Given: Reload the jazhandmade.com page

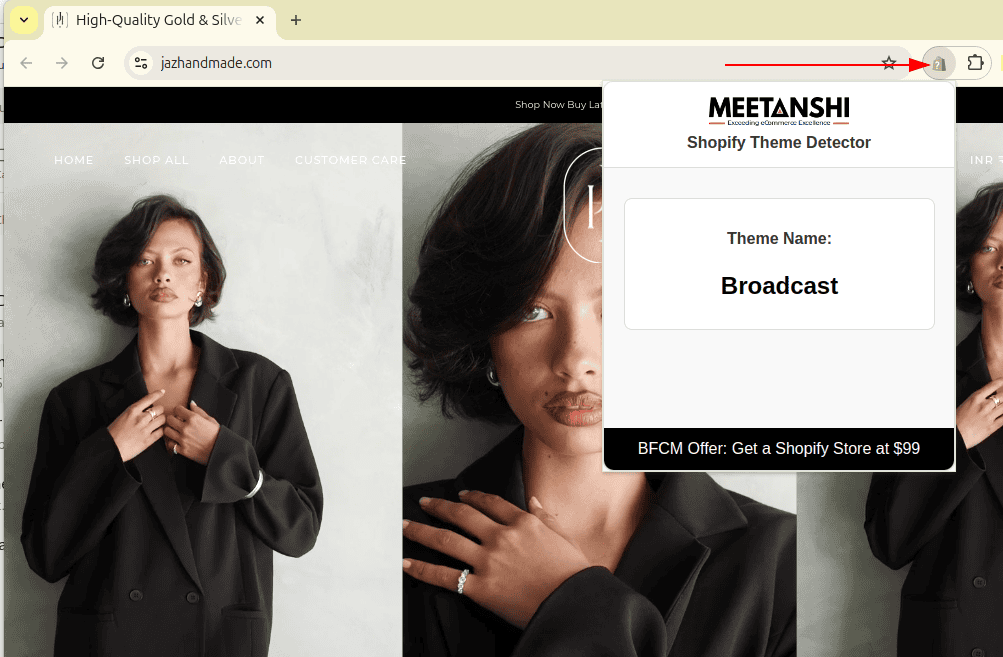Looking at the screenshot, I should point(98,63).
